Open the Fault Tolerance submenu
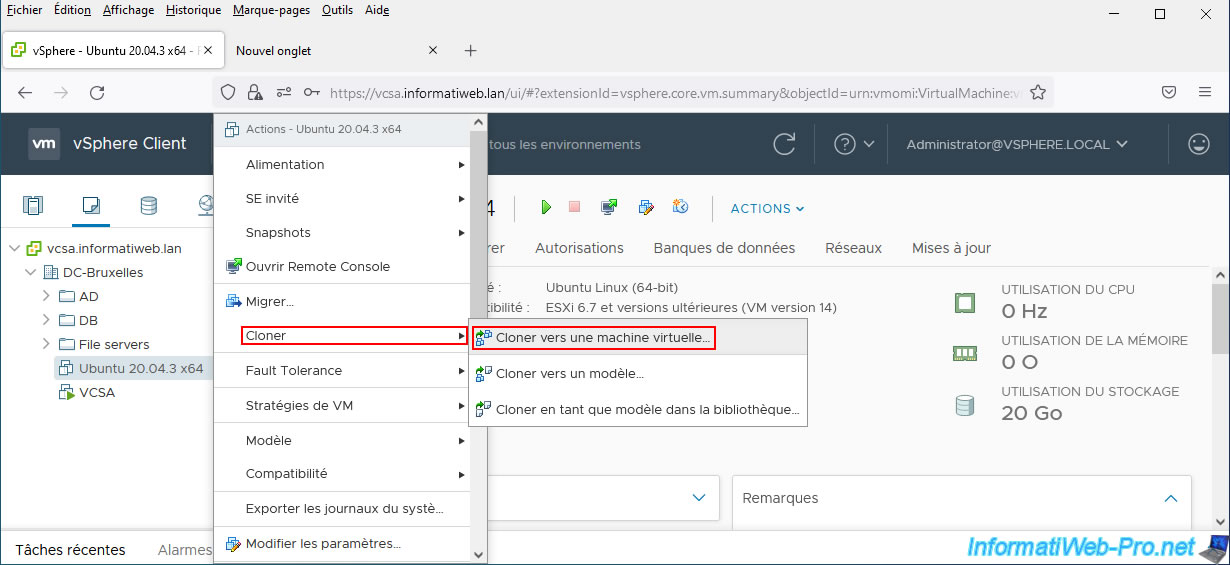1230x565 pixels. click(343, 370)
